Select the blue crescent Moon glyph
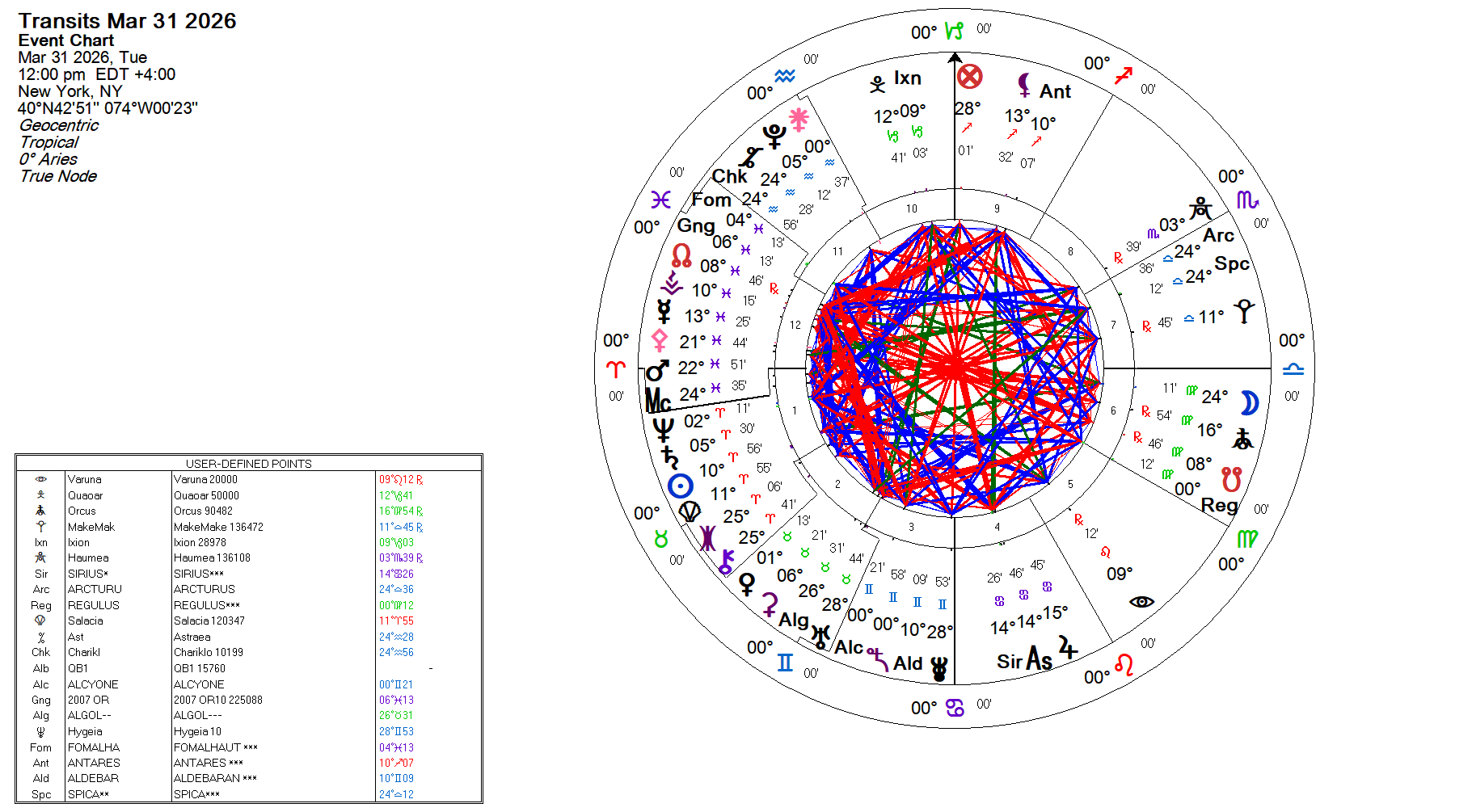The width and height of the screenshot is (1472, 812). [1250, 402]
